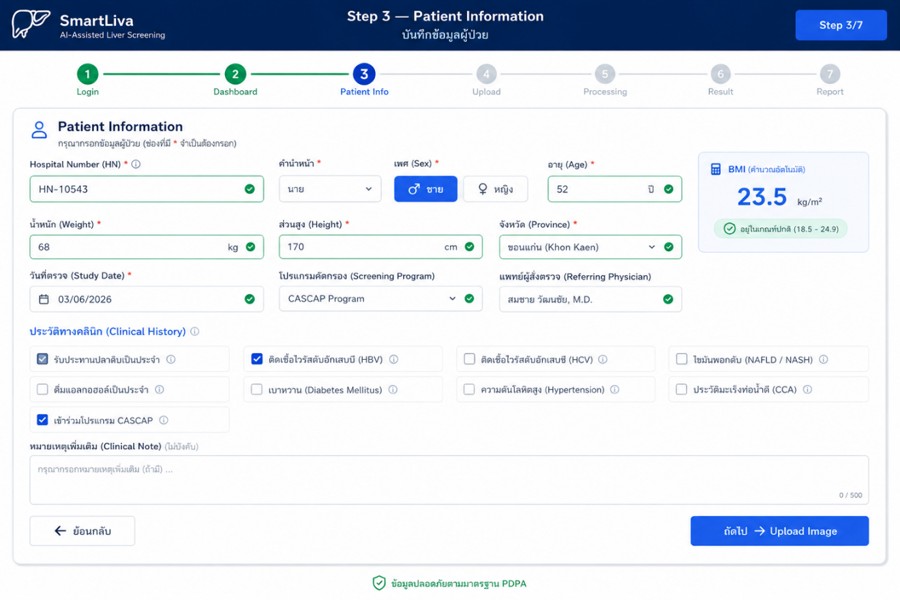Click the Patient Information person icon
The image size is (900, 600).
click(39, 130)
